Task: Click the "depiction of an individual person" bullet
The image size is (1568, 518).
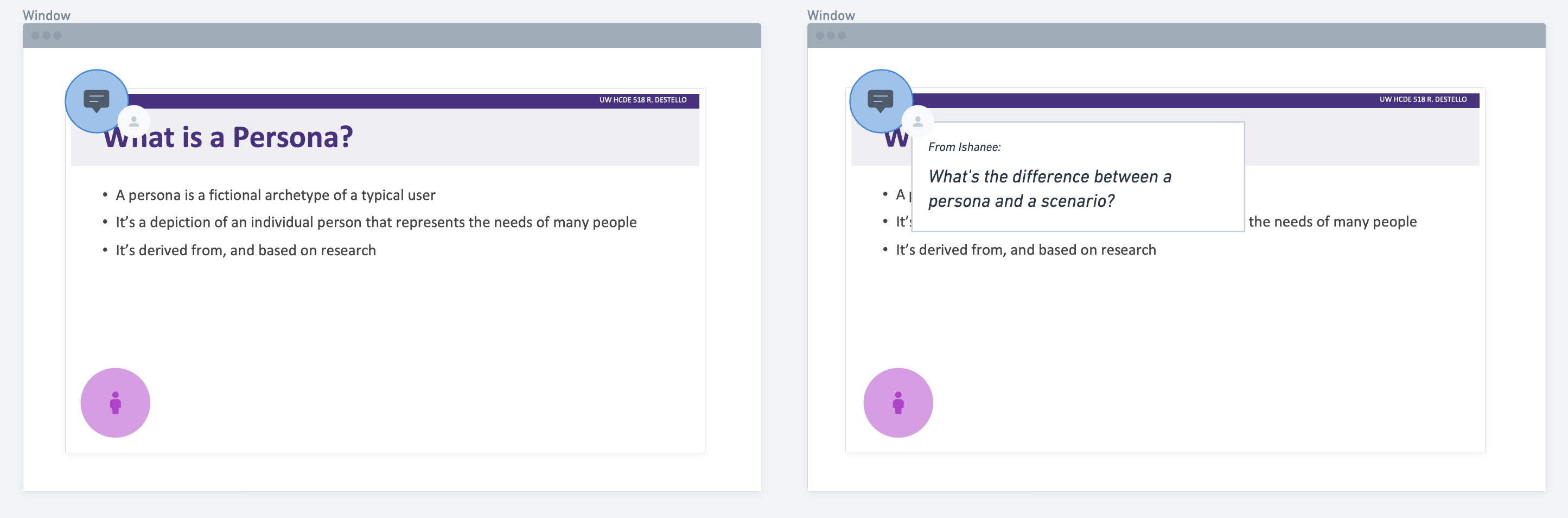Action: coord(375,223)
